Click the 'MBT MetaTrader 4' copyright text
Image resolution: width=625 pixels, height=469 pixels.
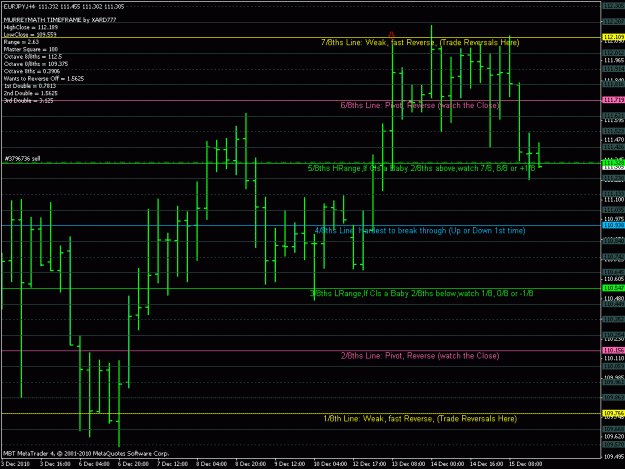86,453
